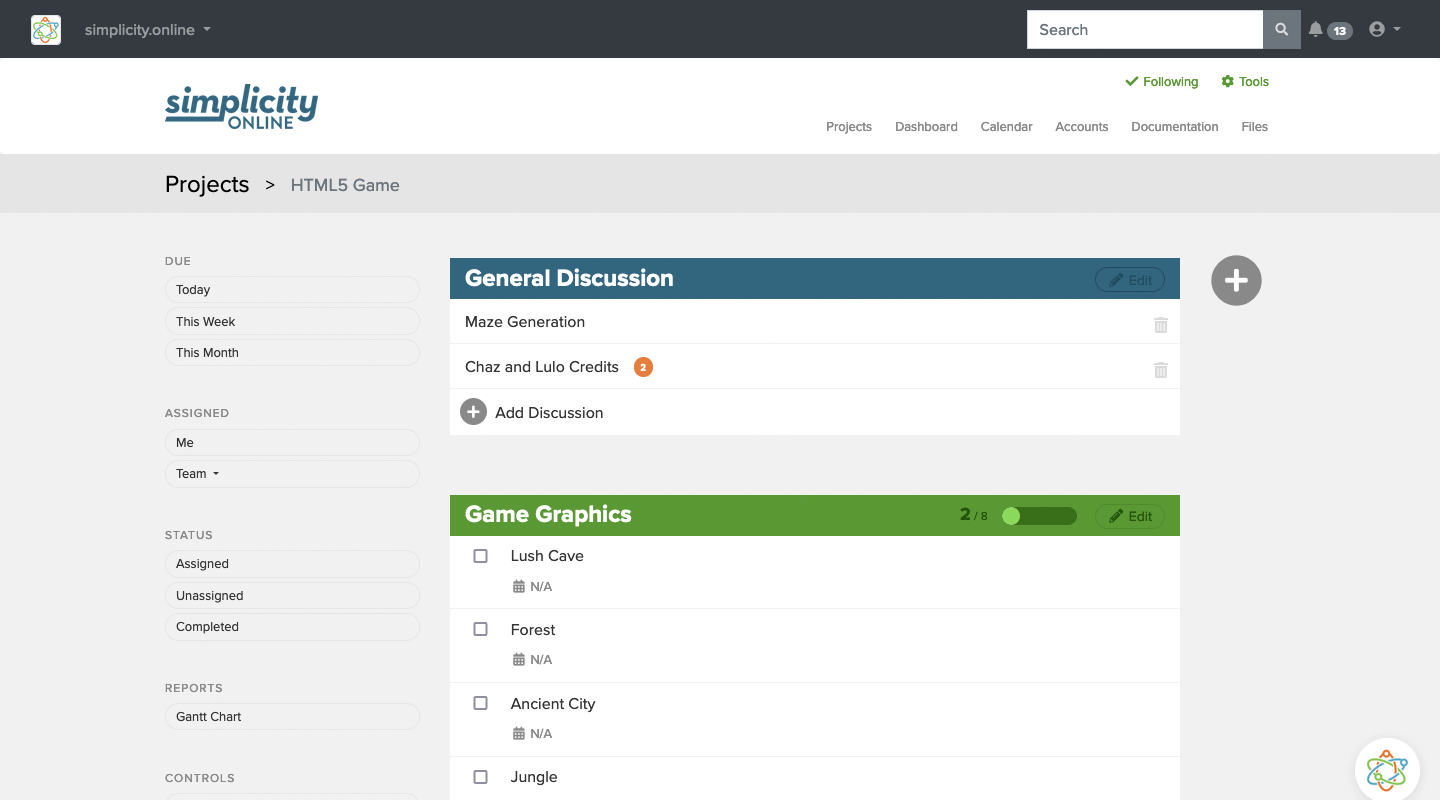Delete the Maze Generation discussion
The width and height of the screenshot is (1440, 800).
(x=1160, y=325)
